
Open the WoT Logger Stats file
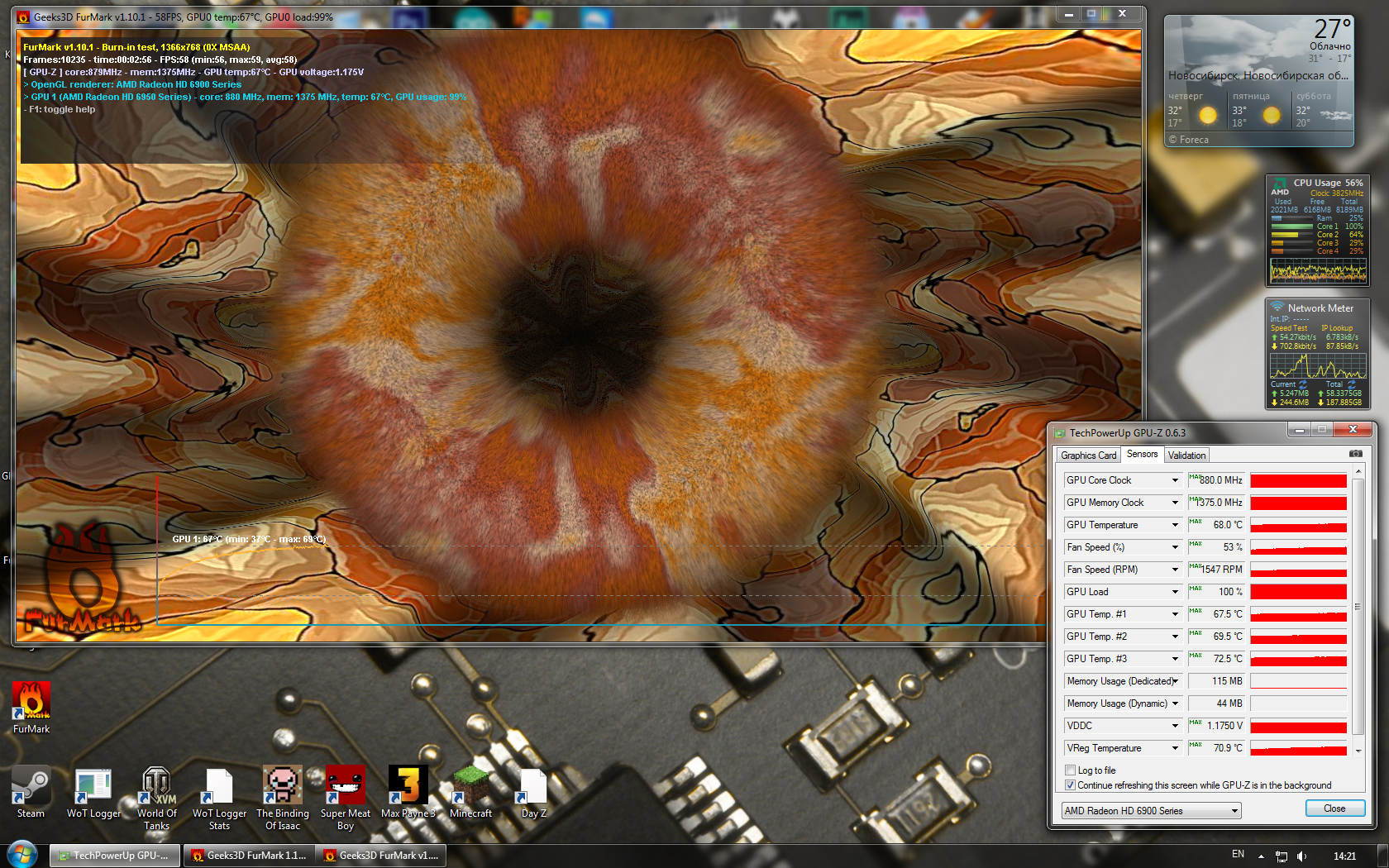coord(219,798)
